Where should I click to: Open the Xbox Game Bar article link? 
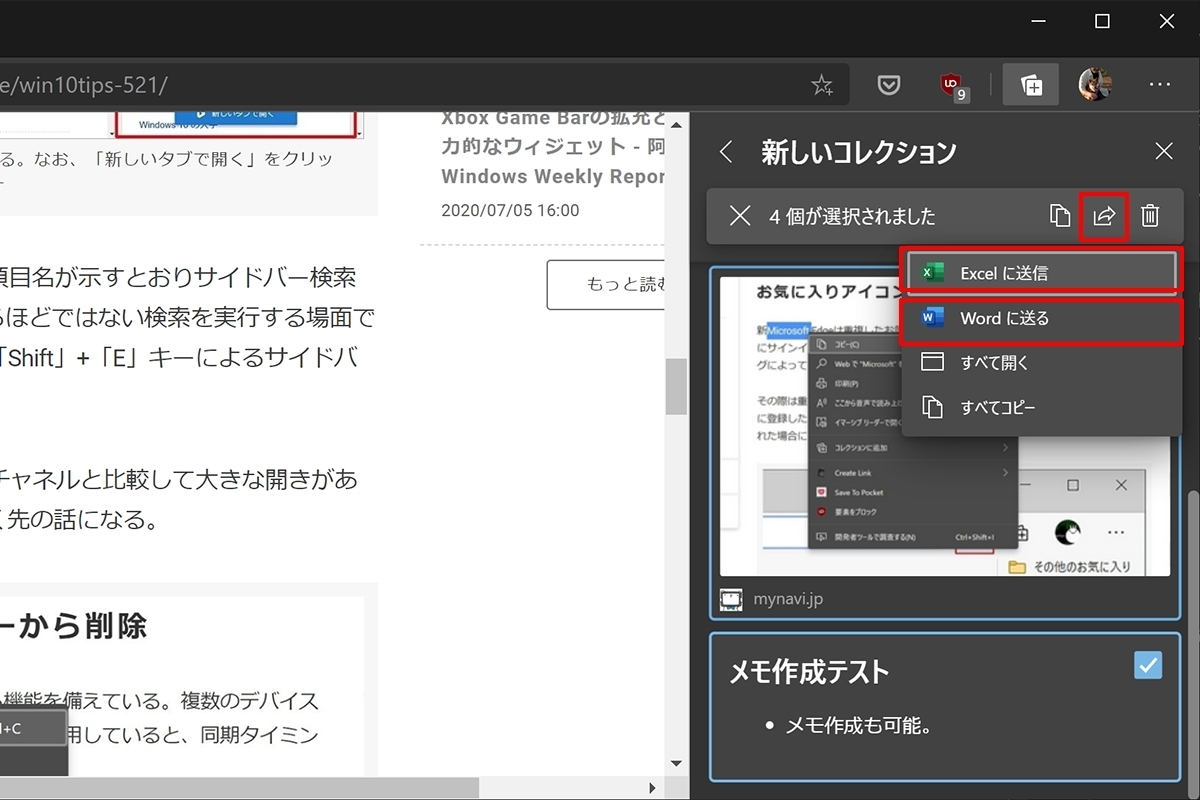[553, 147]
